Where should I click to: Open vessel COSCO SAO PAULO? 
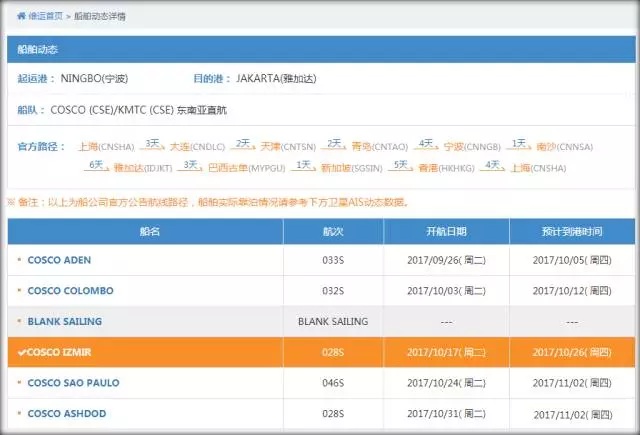73,383
